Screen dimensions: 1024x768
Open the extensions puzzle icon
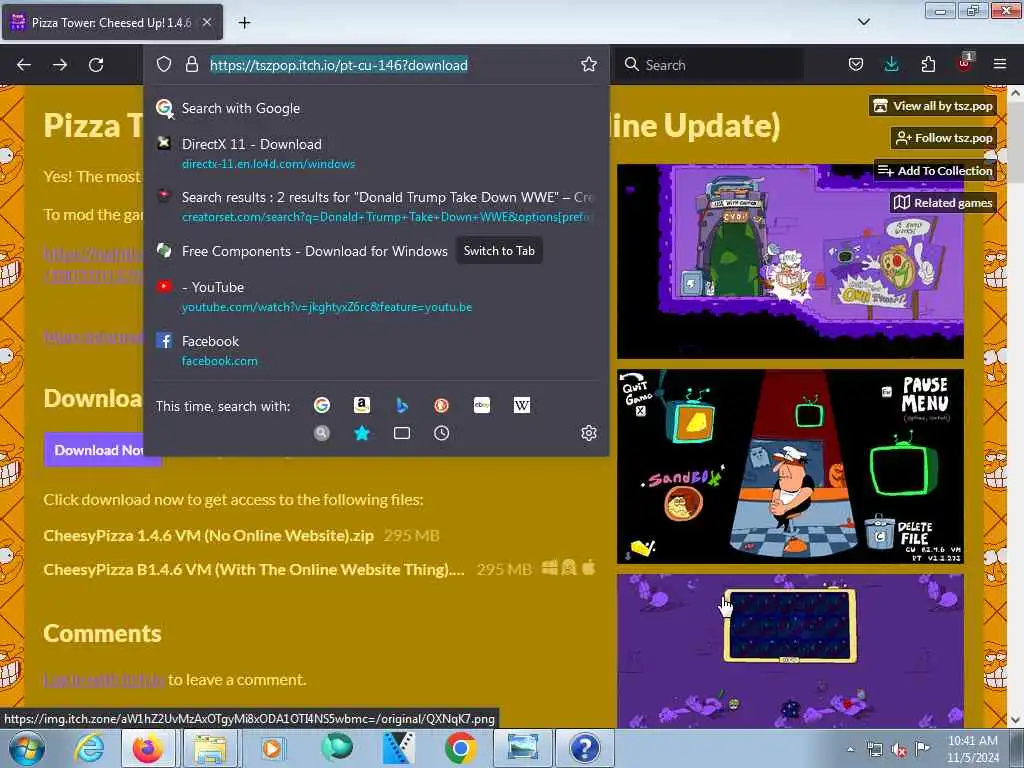point(928,64)
